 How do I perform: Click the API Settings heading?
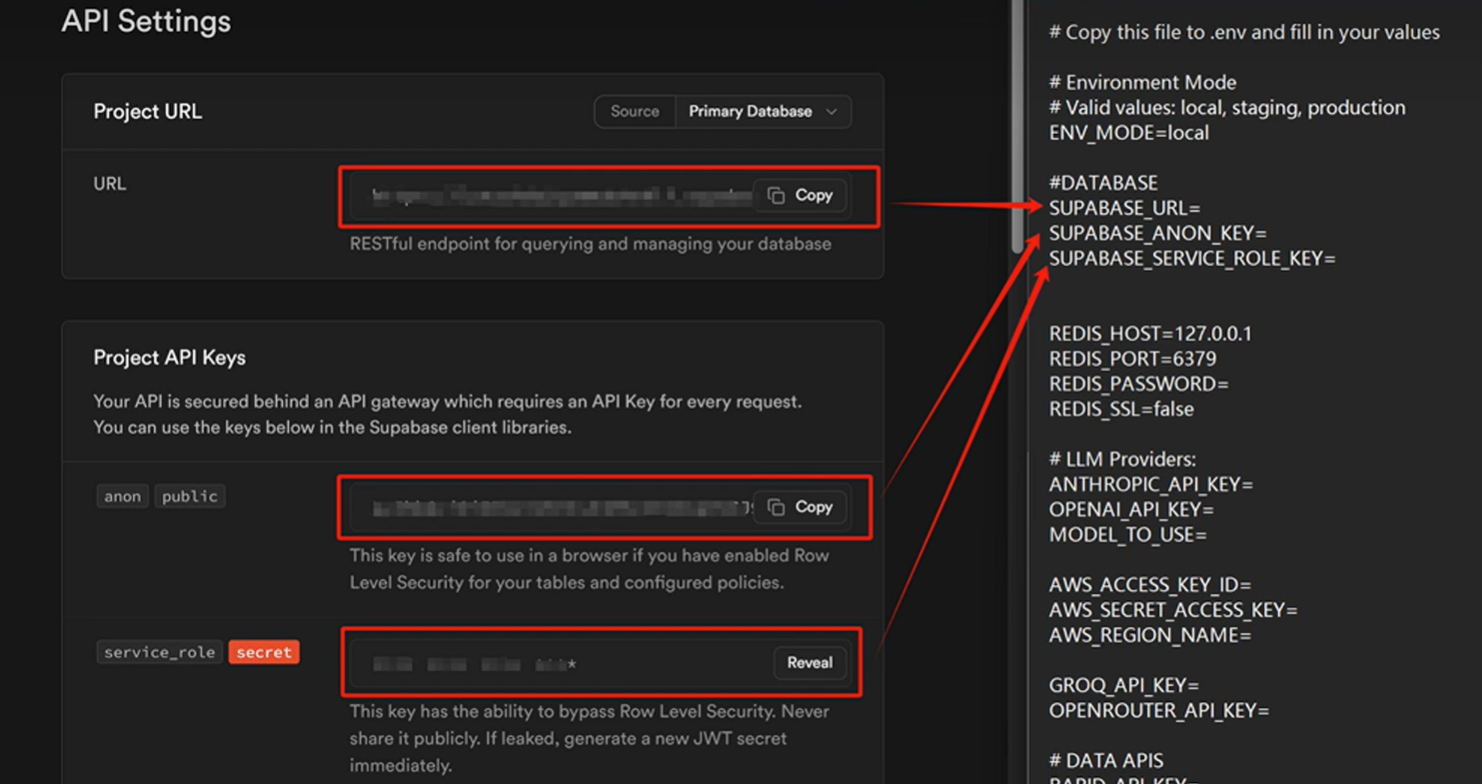(x=146, y=21)
